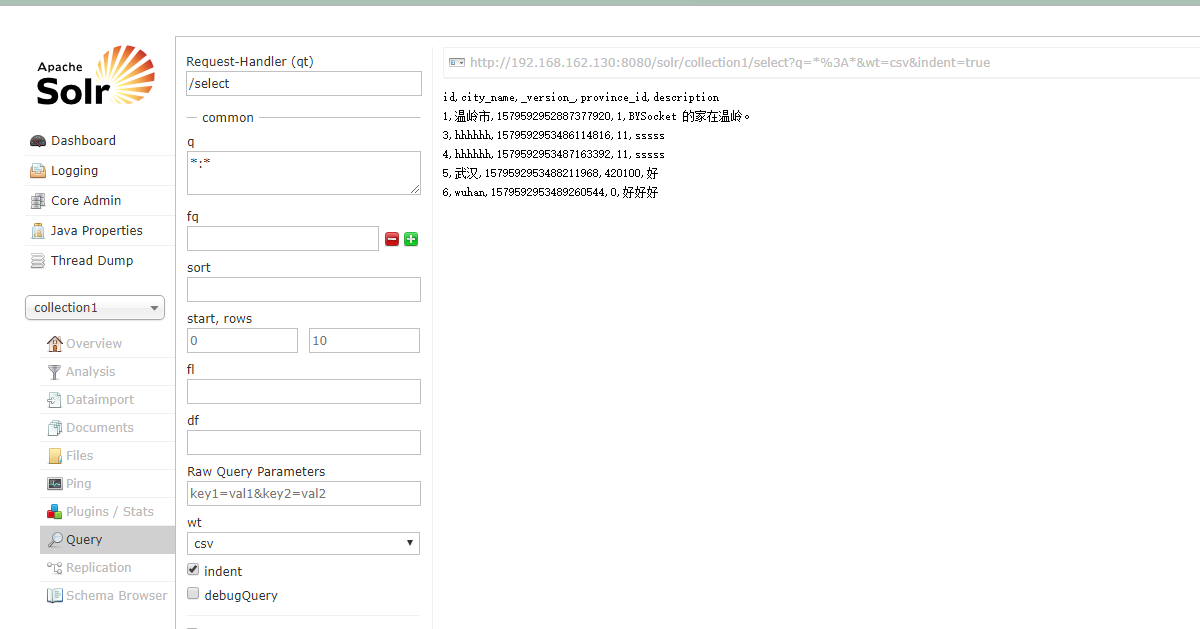
Task: Click the Schema Browser book icon
Action: (55, 596)
